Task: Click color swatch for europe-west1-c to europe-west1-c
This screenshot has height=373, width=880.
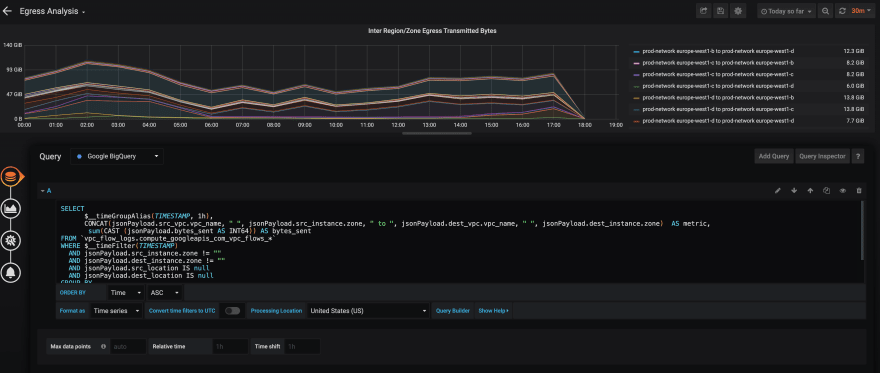Action: (636, 75)
